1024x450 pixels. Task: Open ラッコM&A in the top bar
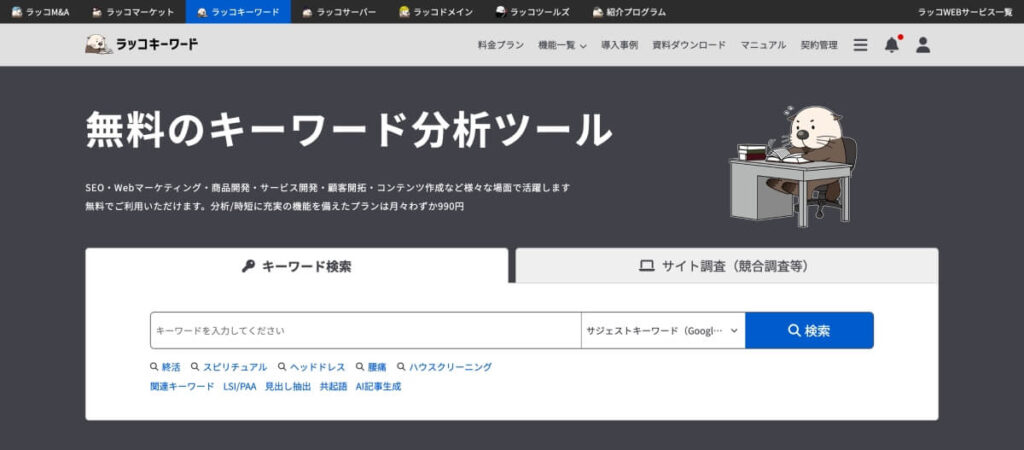pos(40,12)
